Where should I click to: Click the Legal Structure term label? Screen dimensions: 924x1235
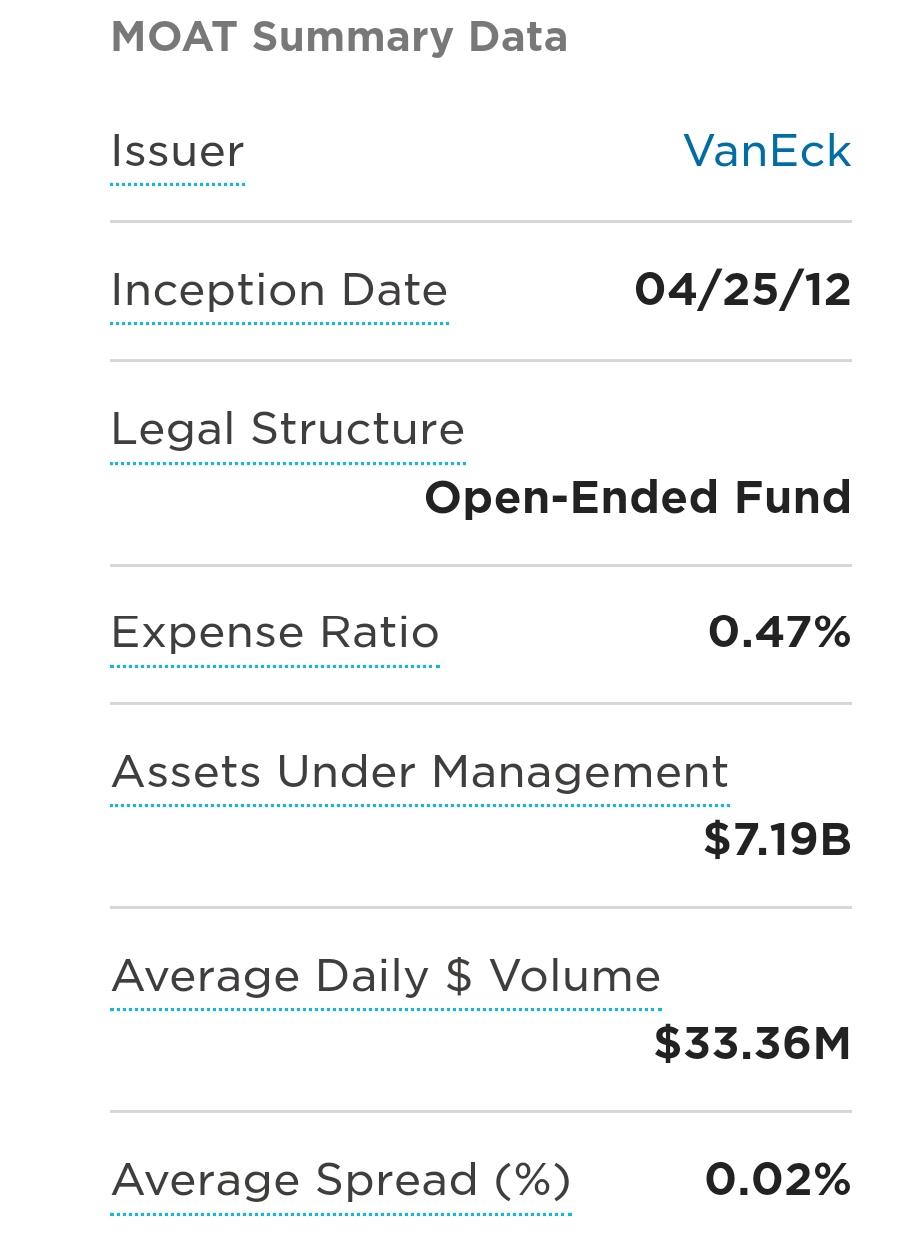[x=288, y=430]
